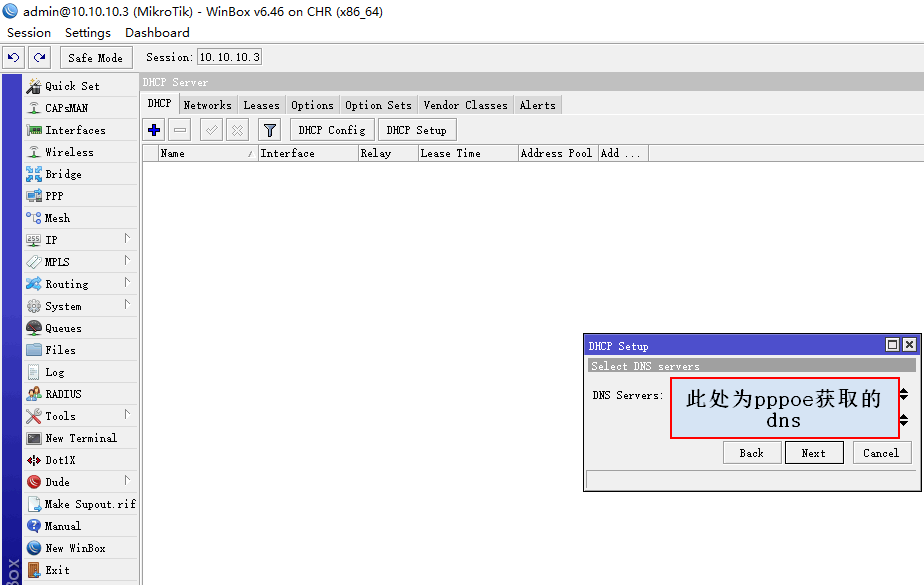
Task: Toggle Safe Mode
Action: pos(95,58)
